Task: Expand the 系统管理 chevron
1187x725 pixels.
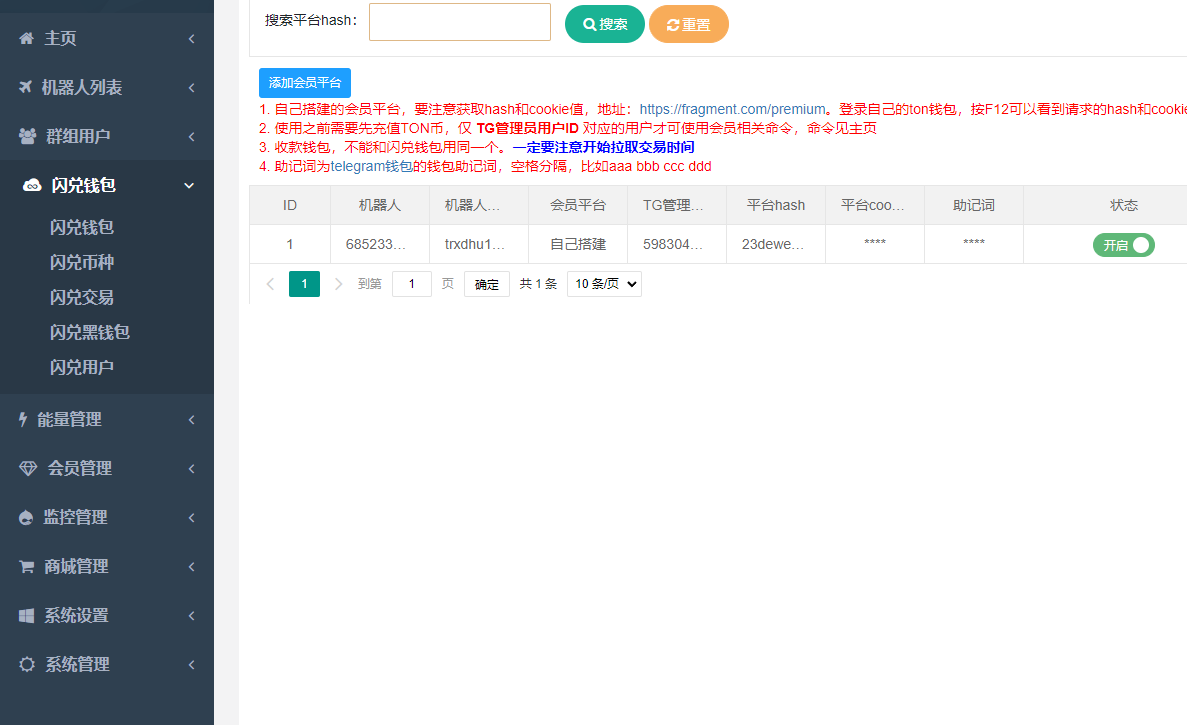Action: click(x=192, y=665)
